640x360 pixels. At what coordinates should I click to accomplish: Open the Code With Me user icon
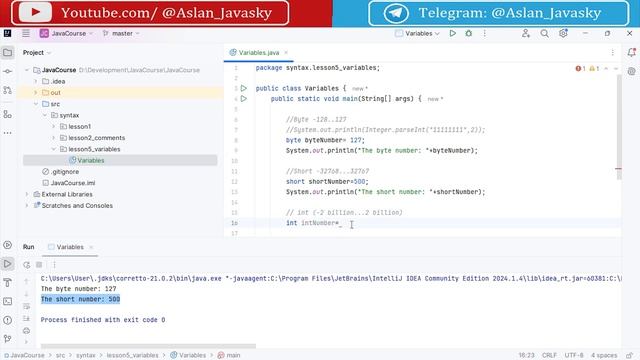[526, 33]
